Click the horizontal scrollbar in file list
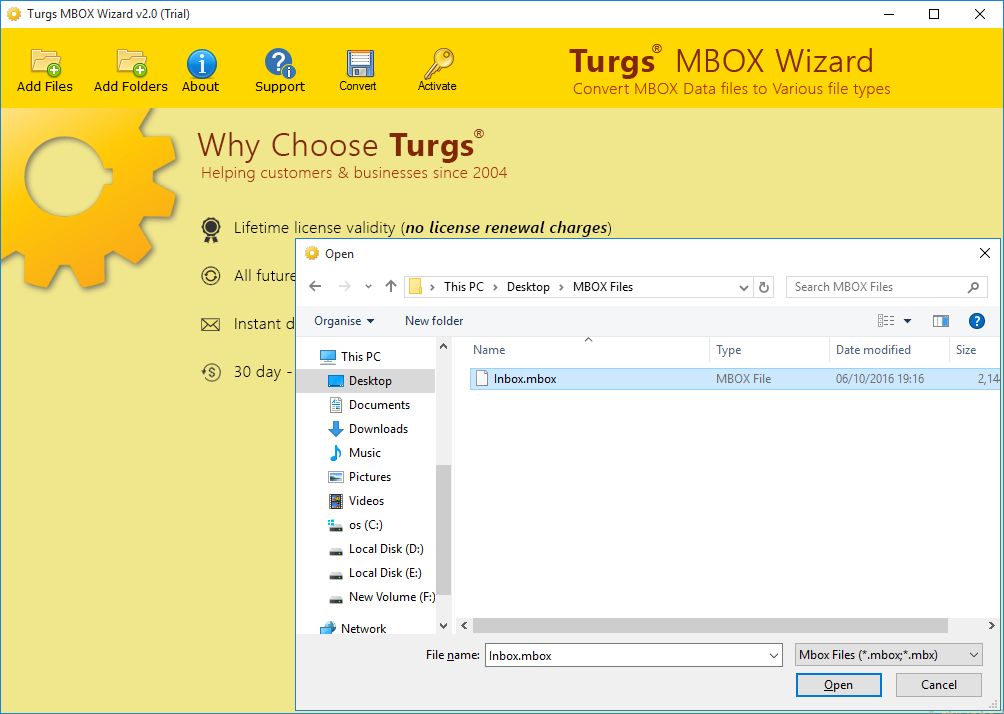1004x714 pixels. 710,626
